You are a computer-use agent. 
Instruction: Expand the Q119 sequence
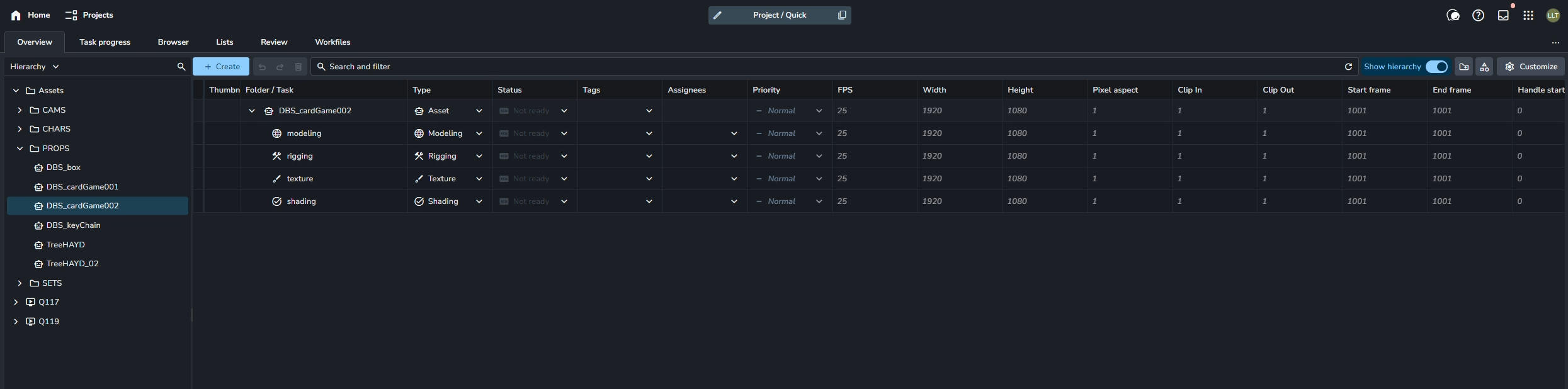tap(16, 322)
